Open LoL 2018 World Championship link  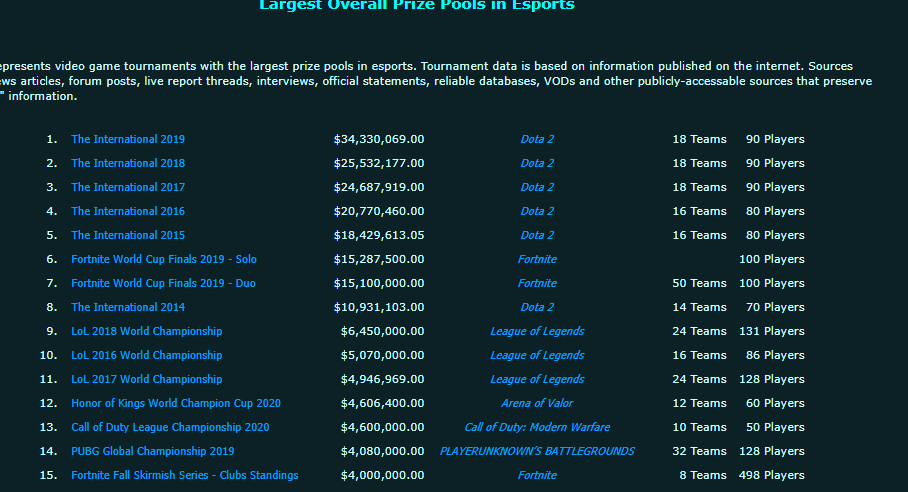pos(147,332)
